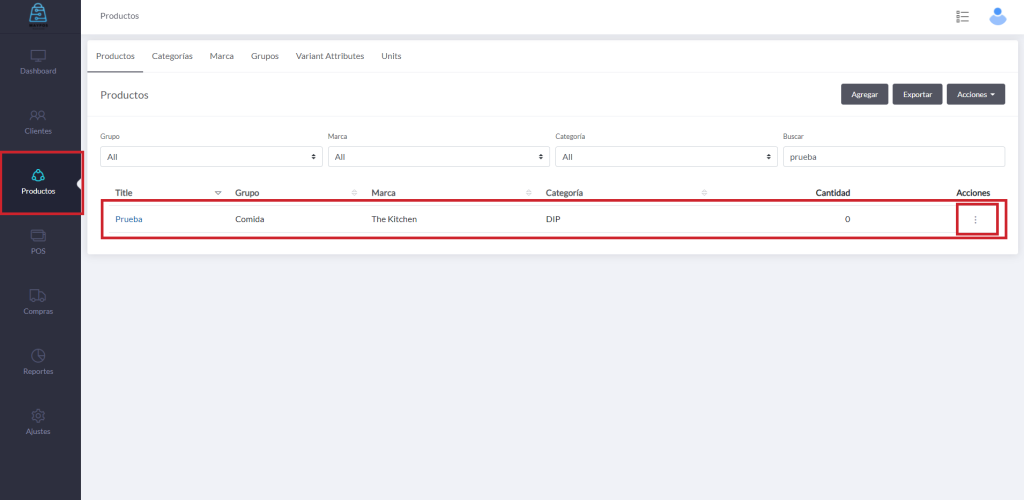
Task: Click the Buscar search field
Action: [893, 157]
